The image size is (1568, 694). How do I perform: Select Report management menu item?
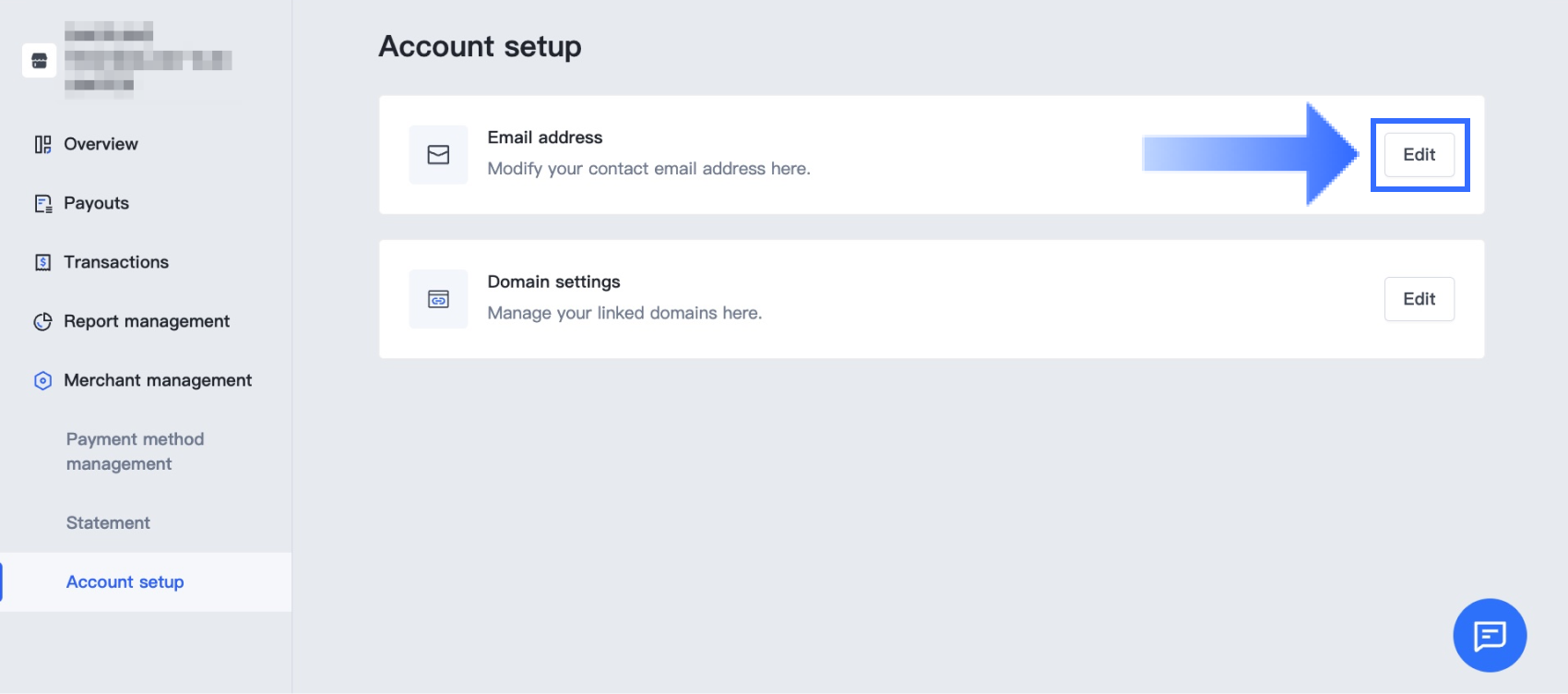point(147,321)
